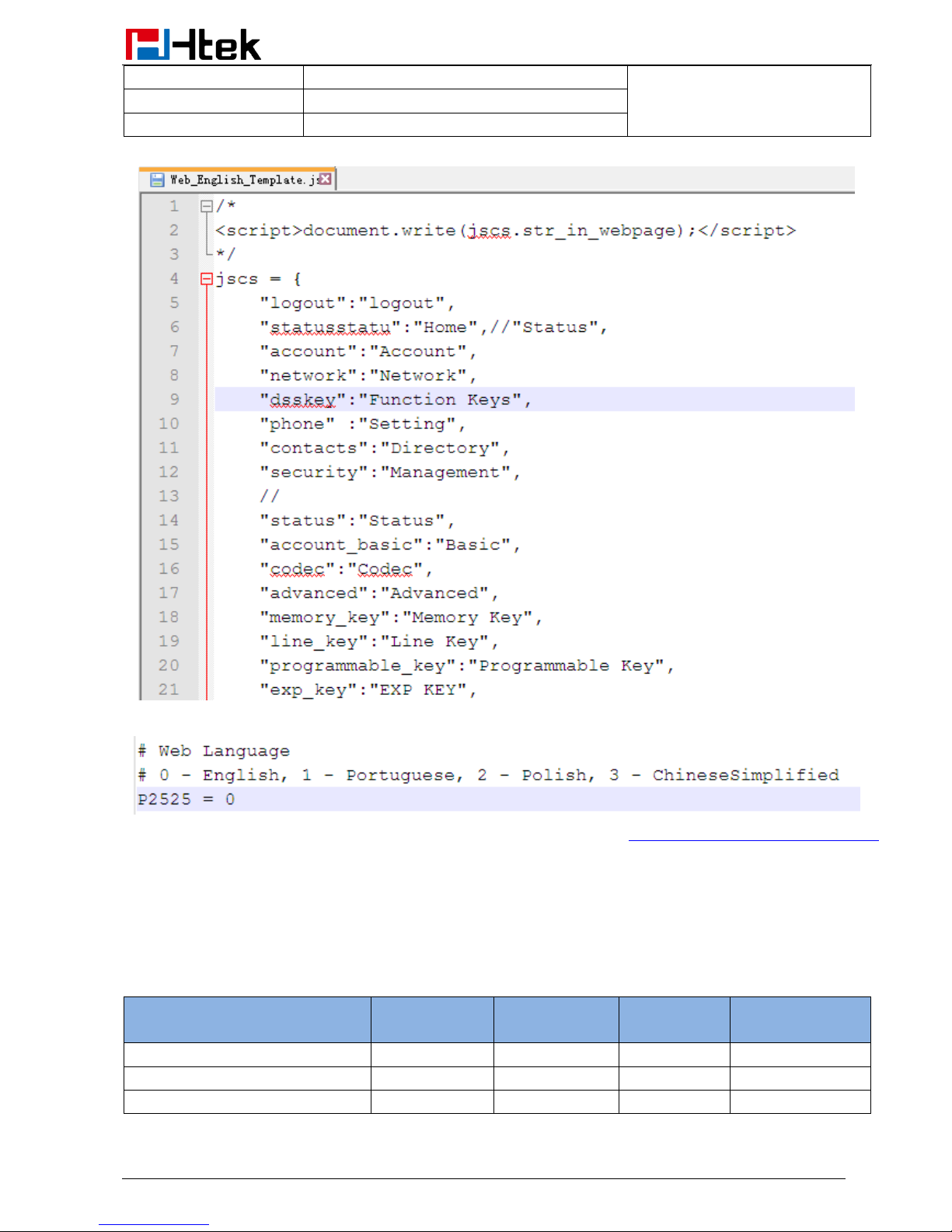Select the Web_English_Template.js editor tab
Image resolution: width=952 pixels, height=1232 pixels.
pos(238,180)
